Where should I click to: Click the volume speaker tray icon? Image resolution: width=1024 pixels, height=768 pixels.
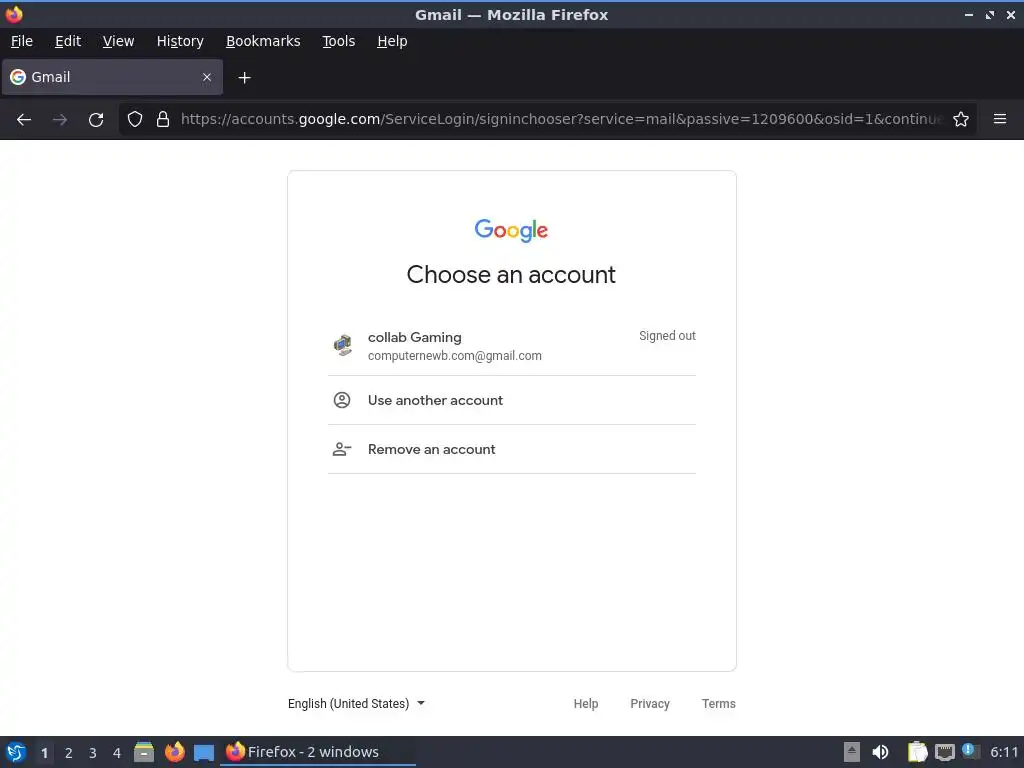pos(880,752)
